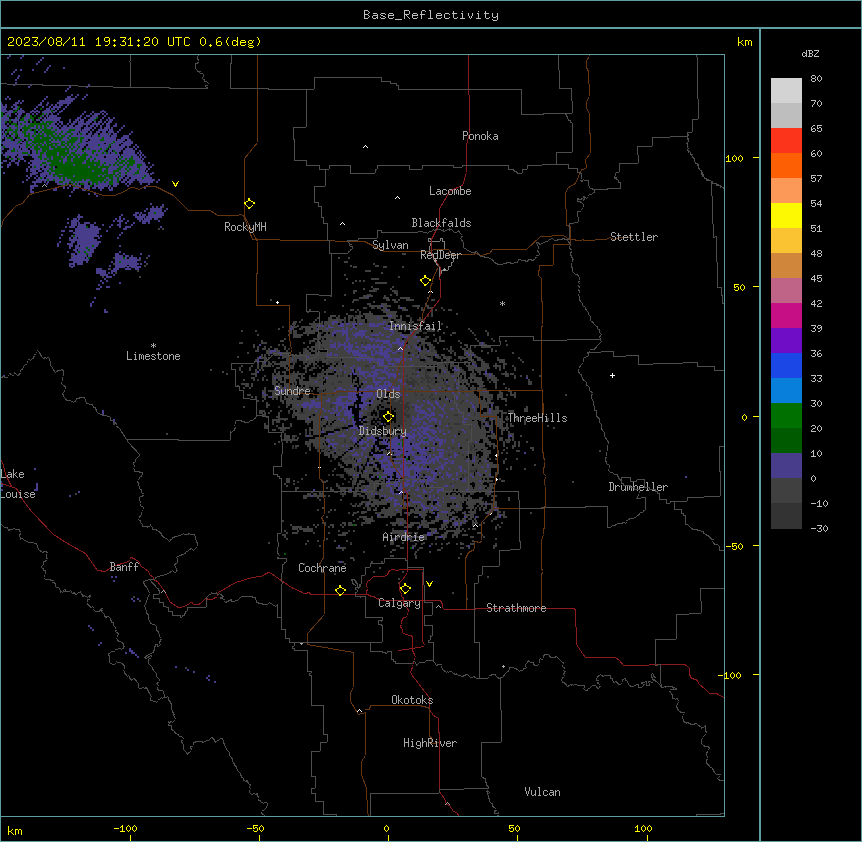Click the RockyMH label
The image size is (862, 842).
pyautogui.click(x=245, y=227)
